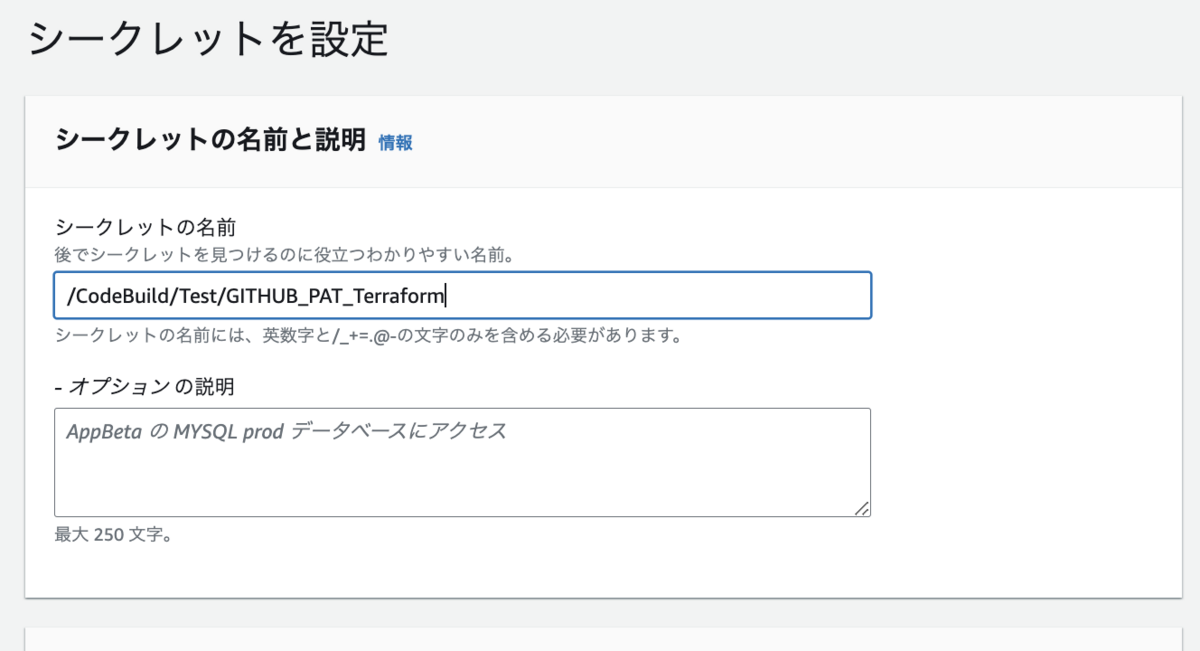Open the 情報 info link
The height and width of the screenshot is (651, 1200).
[395, 142]
